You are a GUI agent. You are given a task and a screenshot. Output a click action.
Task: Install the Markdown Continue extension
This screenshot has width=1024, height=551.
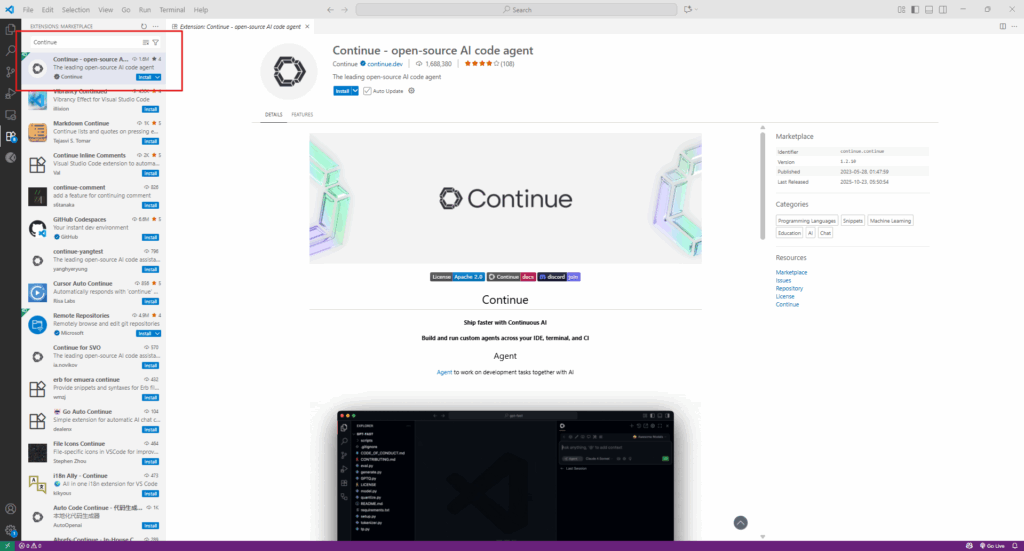click(x=151, y=142)
